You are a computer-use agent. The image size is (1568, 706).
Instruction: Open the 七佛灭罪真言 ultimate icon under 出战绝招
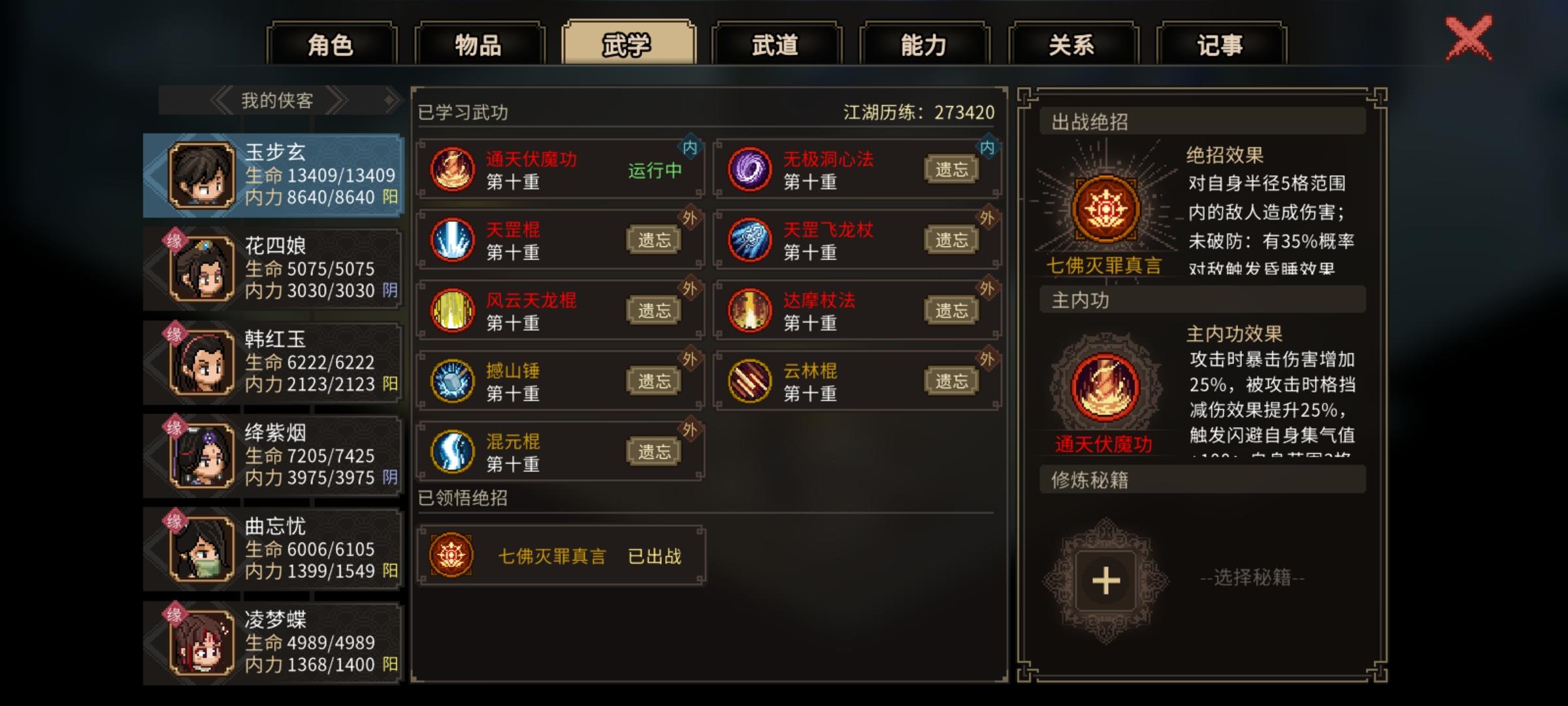pyautogui.click(x=1105, y=209)
